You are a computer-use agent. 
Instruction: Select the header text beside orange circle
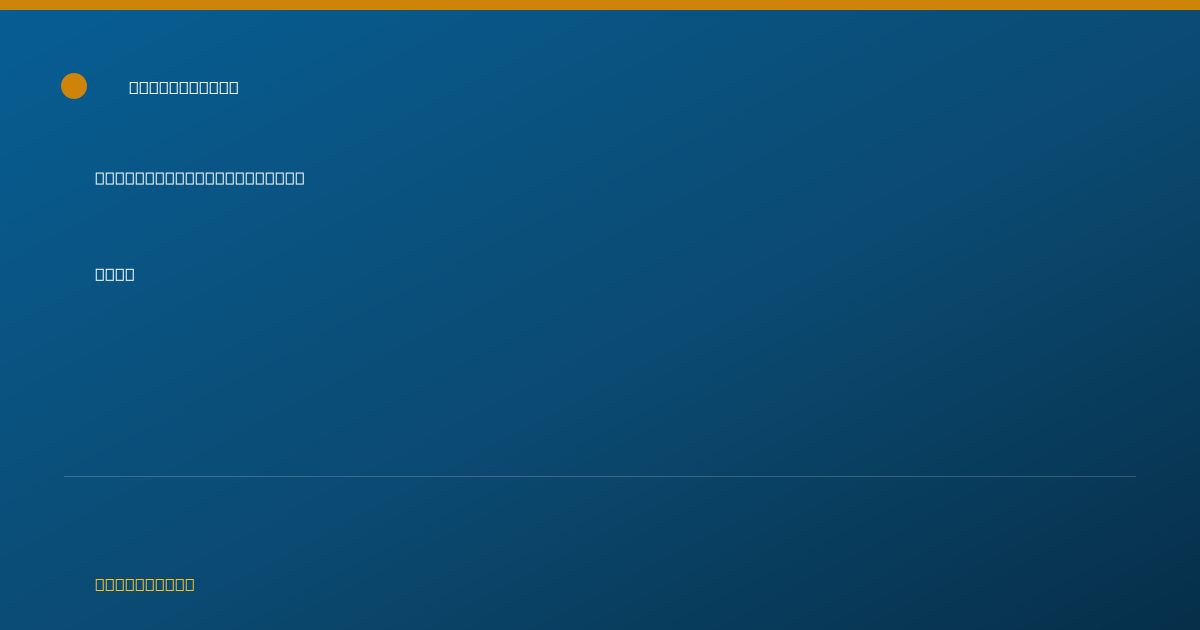click(184, 87)
